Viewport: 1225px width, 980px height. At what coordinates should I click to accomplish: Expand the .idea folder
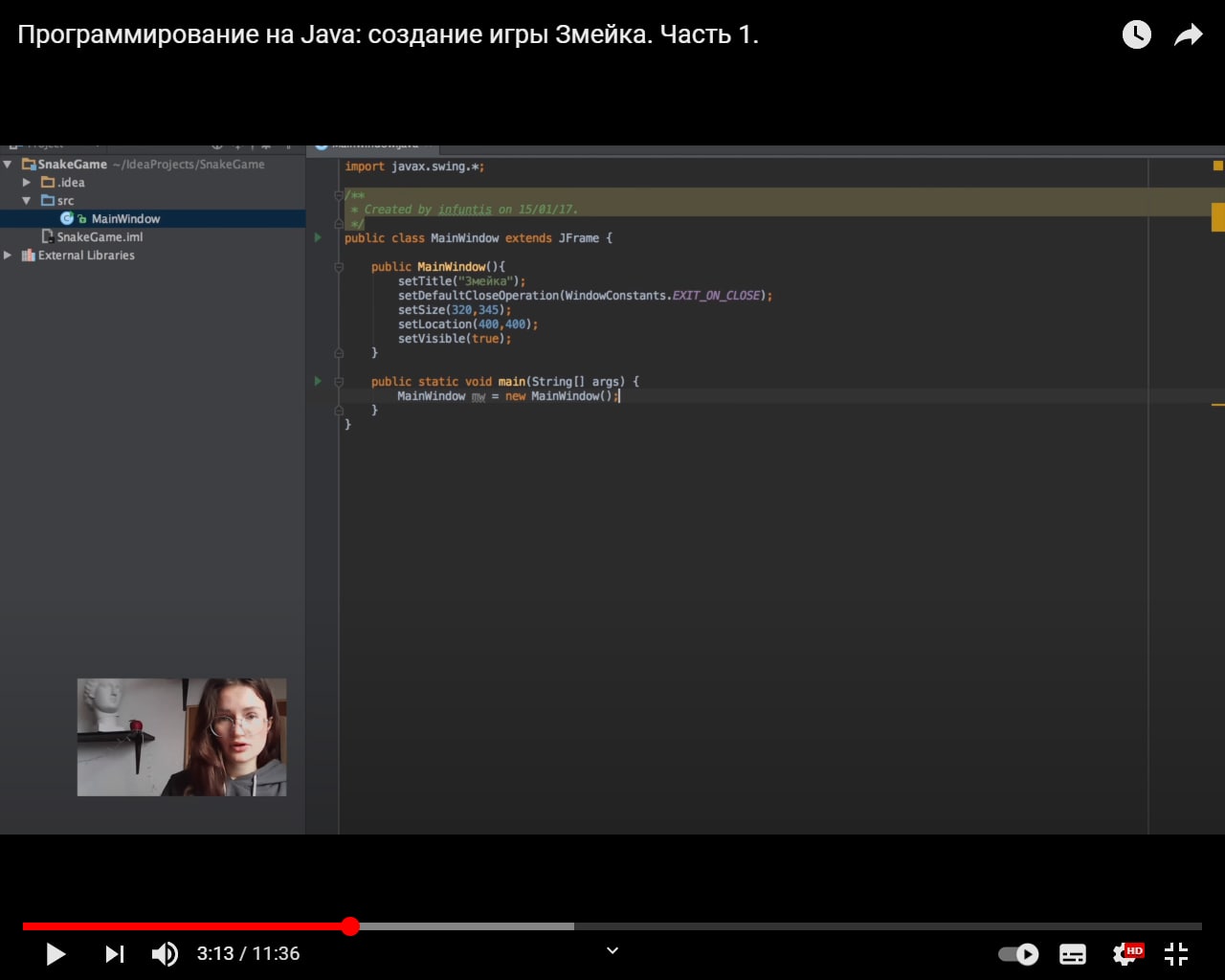[x=27, y=183]
